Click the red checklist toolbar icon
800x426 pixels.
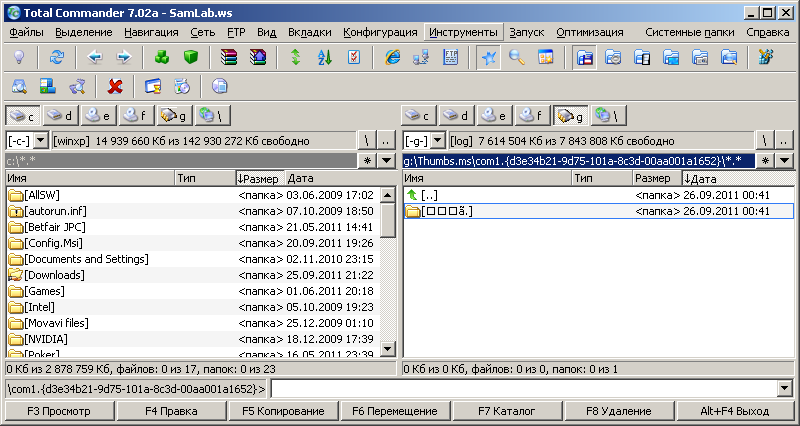[354, 57]
